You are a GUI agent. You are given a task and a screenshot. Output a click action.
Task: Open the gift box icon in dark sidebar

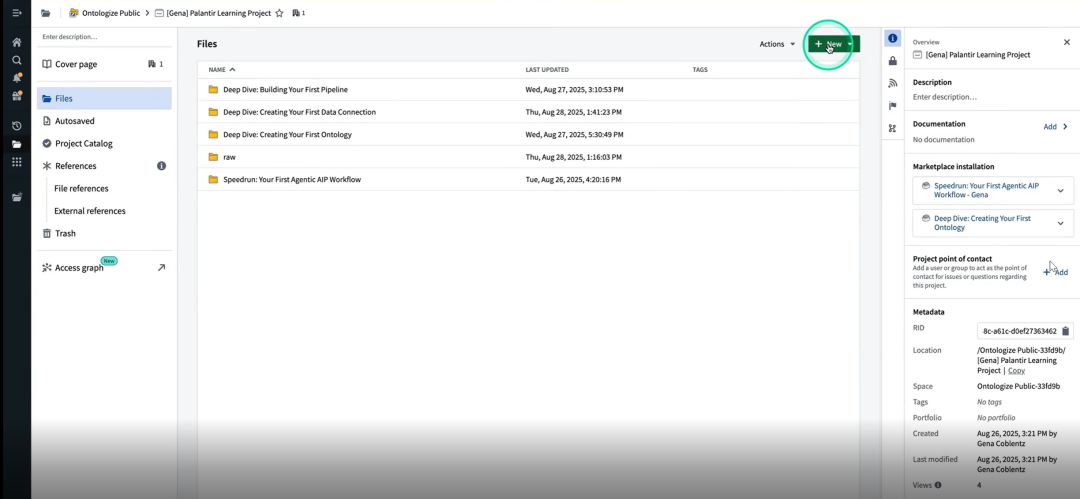[x=17, y=96]
